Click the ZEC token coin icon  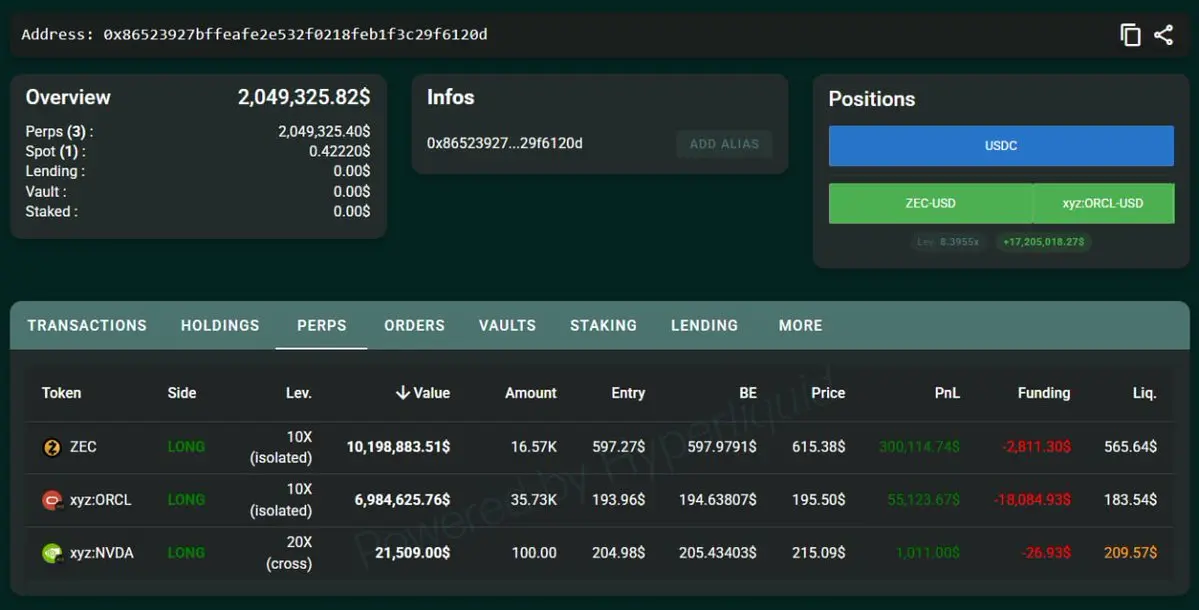pyautogui.click(x=52, y=447)
